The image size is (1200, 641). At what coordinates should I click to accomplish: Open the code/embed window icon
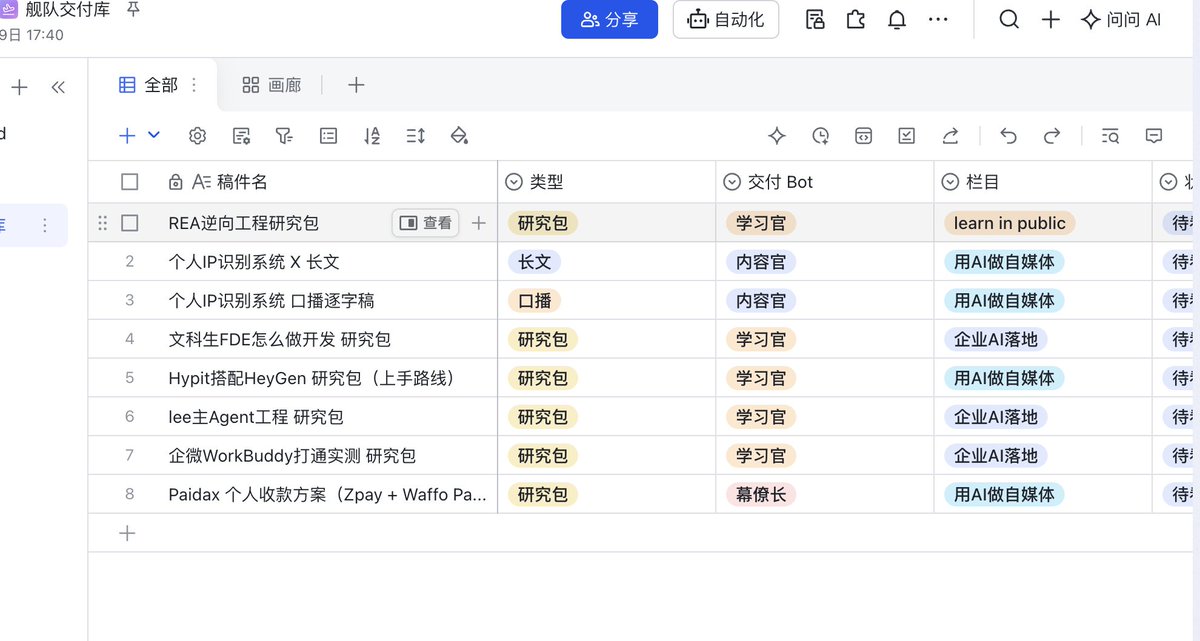[x=863, y=136]
